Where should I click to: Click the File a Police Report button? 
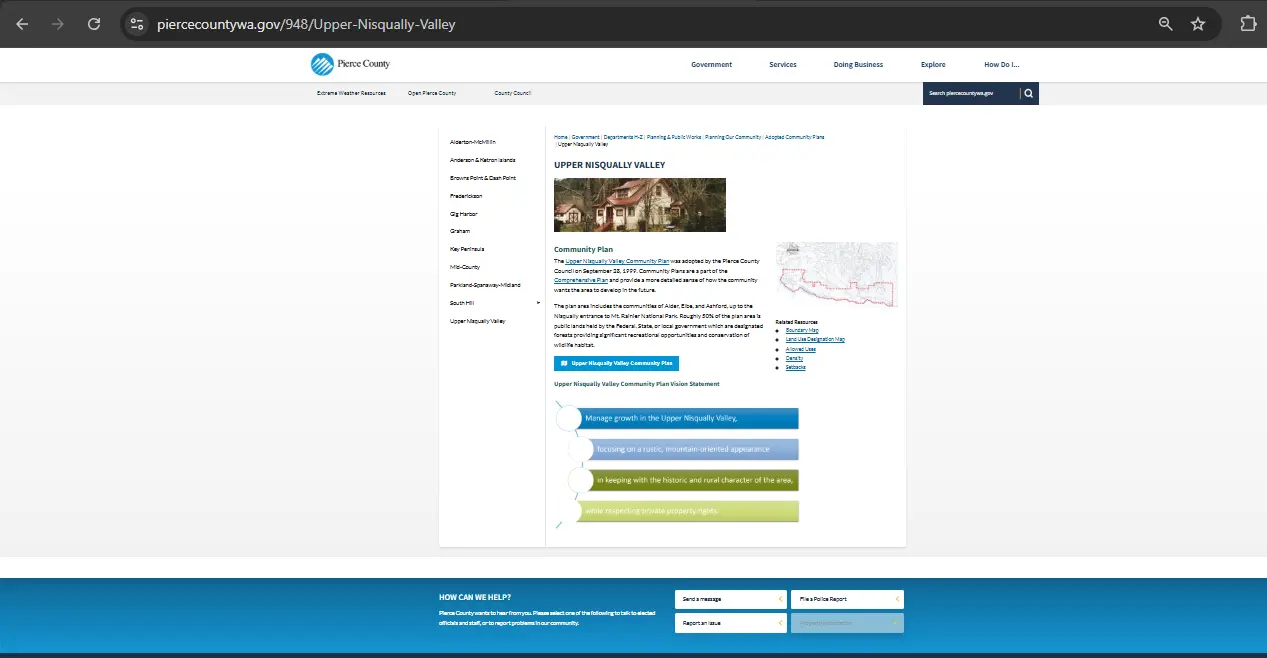tap(846, 599)
